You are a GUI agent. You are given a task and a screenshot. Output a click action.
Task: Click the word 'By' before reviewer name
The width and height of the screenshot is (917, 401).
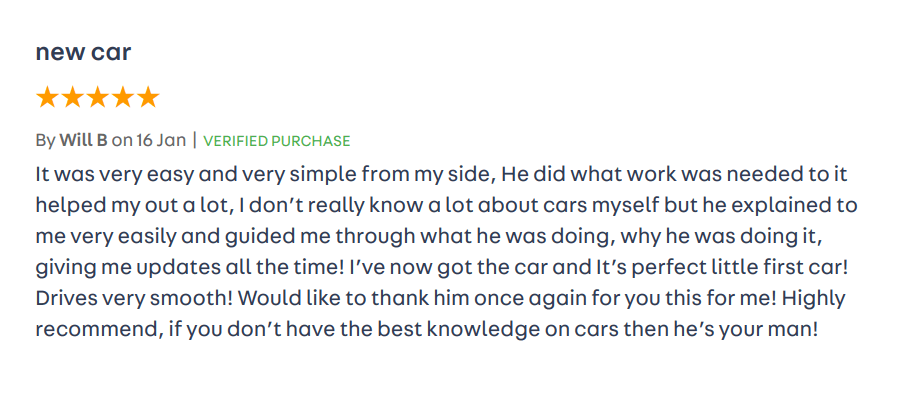(x=45, y=140)
